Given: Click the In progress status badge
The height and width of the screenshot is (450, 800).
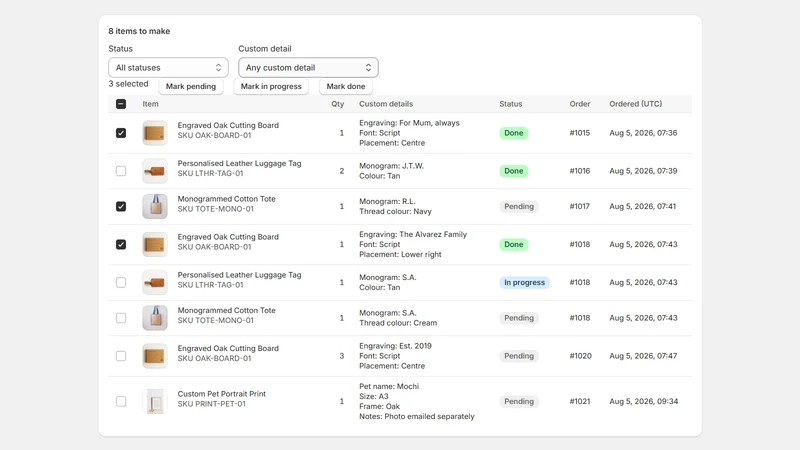Looking at the screenshot, I should coord(524,283).
